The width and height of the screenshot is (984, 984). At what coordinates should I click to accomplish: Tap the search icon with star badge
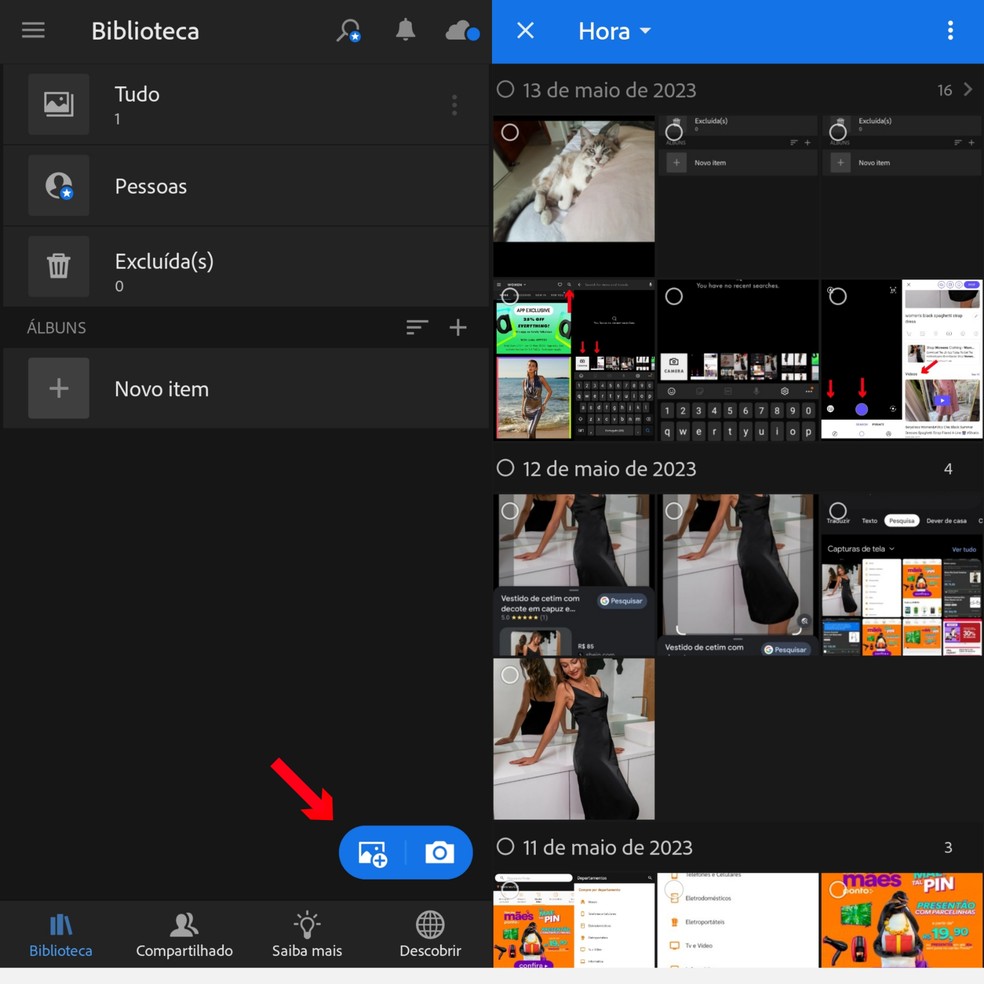pos(348,30)
